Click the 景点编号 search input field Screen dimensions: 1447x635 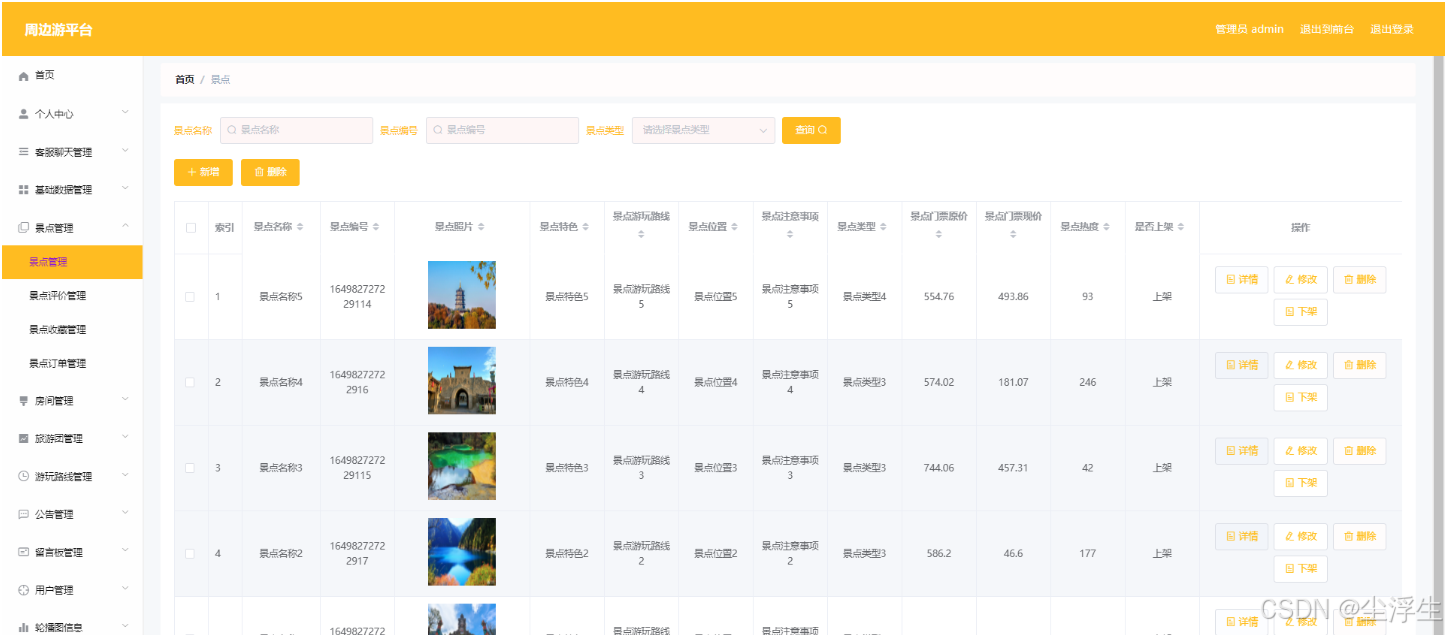coord(502,130)
